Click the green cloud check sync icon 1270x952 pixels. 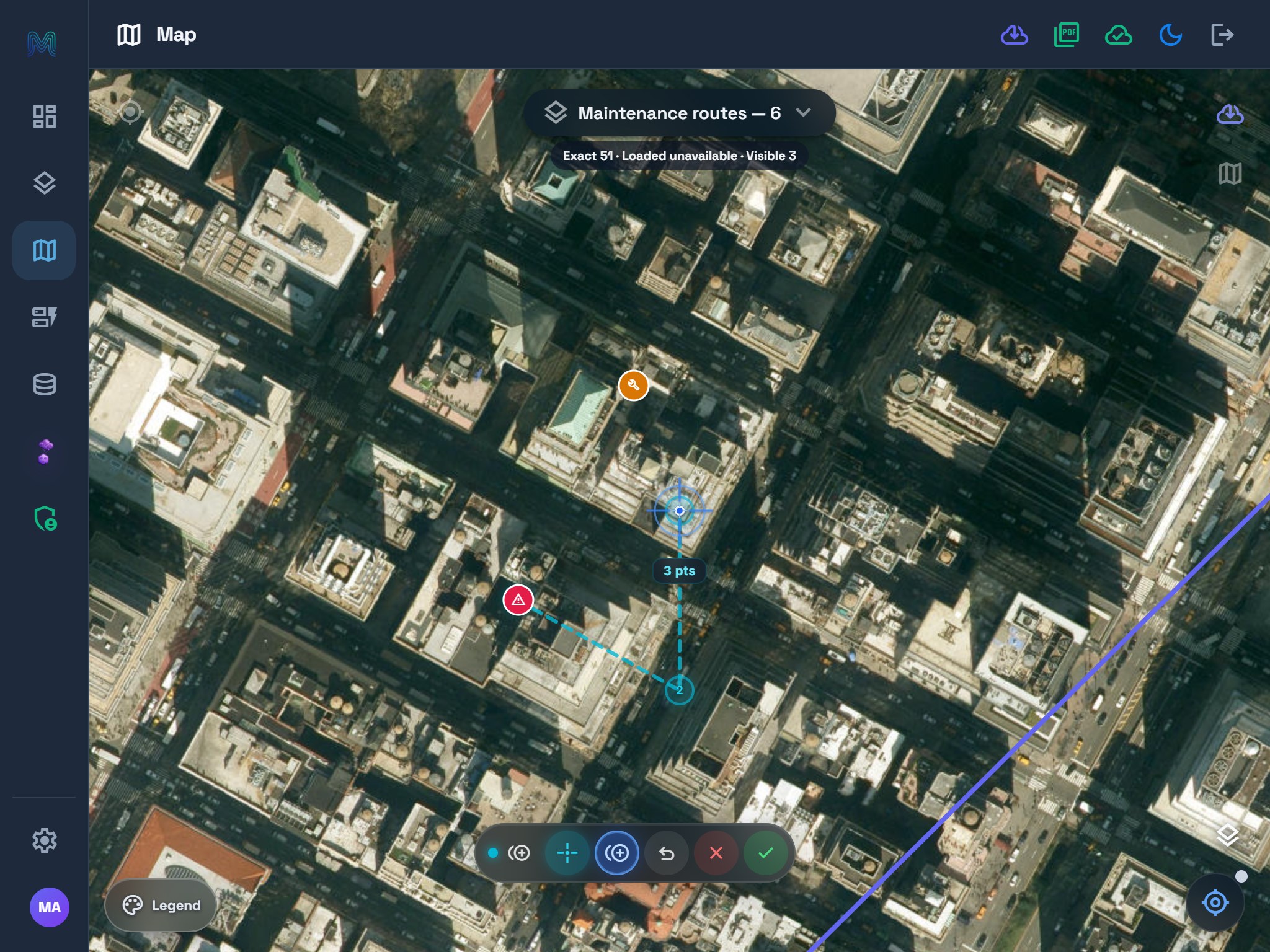pyautogui.click(x=1119, y=35)
